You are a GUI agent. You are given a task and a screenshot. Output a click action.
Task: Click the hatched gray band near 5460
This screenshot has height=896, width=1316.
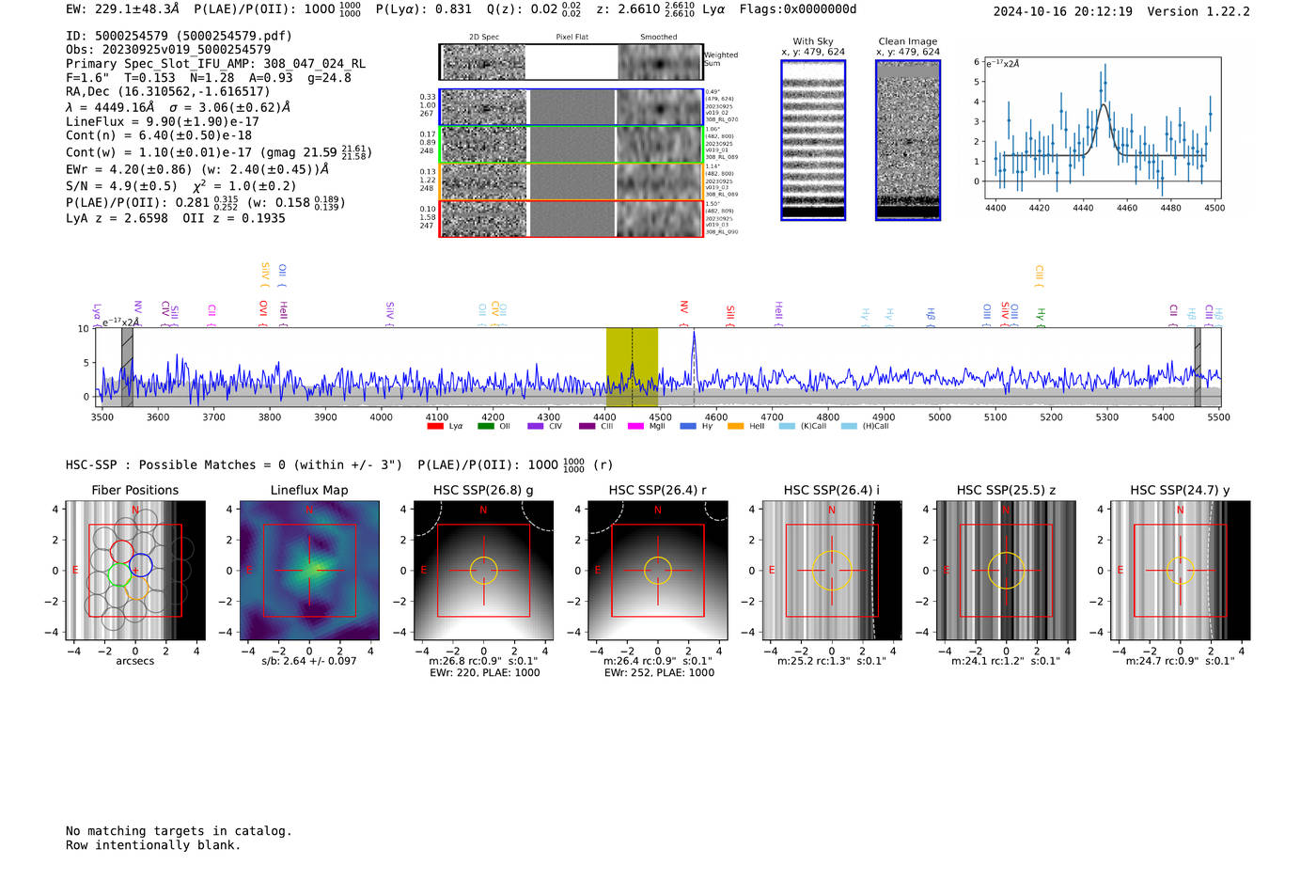click(1198, 368)
